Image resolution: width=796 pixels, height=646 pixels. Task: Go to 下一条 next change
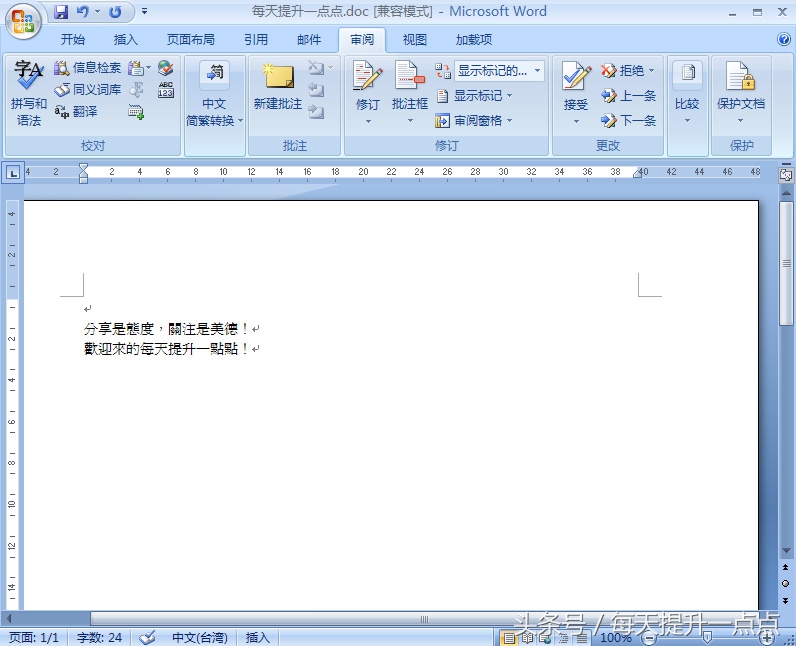click(x=628, y=120)
